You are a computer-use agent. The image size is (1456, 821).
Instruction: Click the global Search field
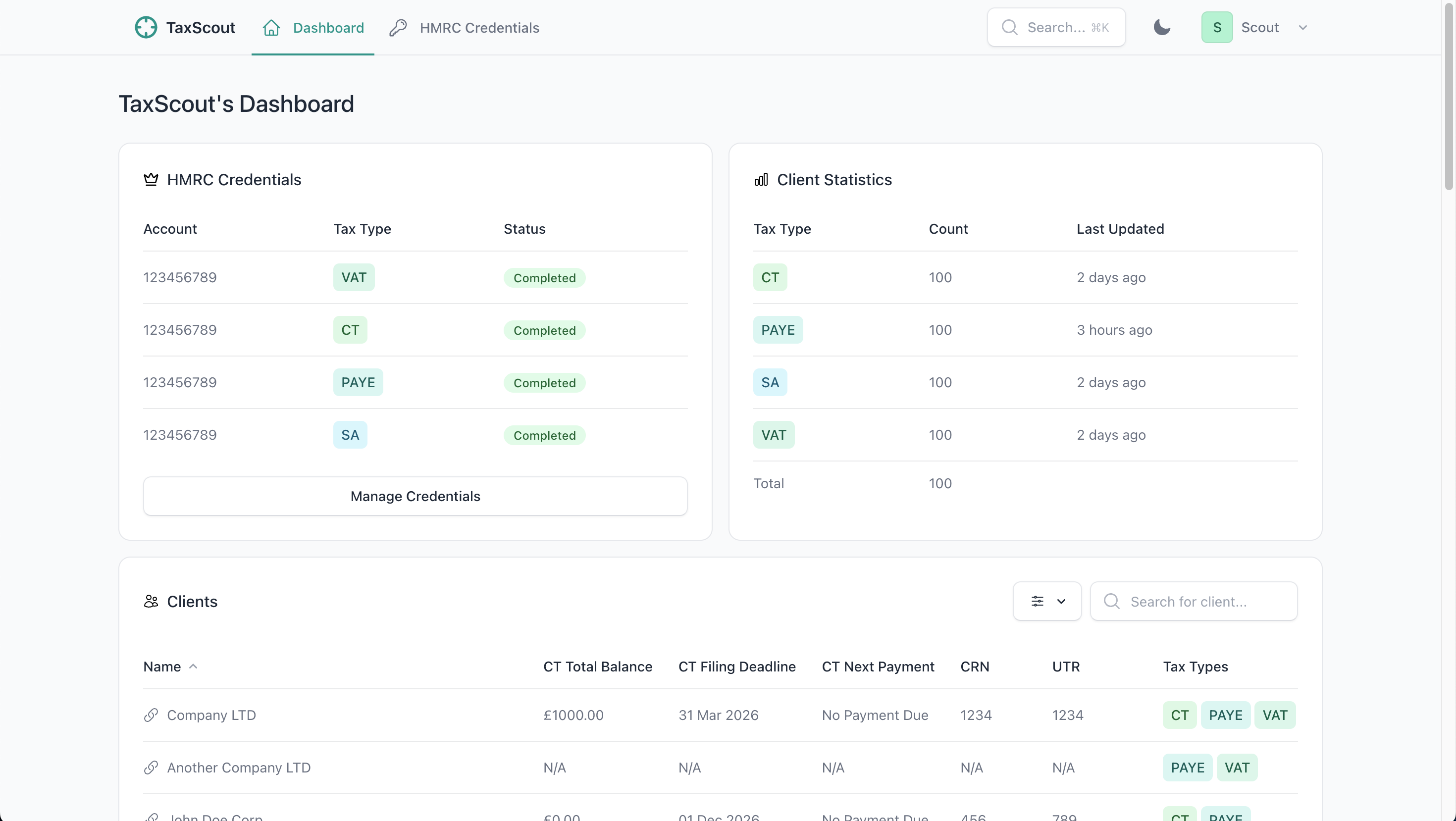(x=1056, y=27)
